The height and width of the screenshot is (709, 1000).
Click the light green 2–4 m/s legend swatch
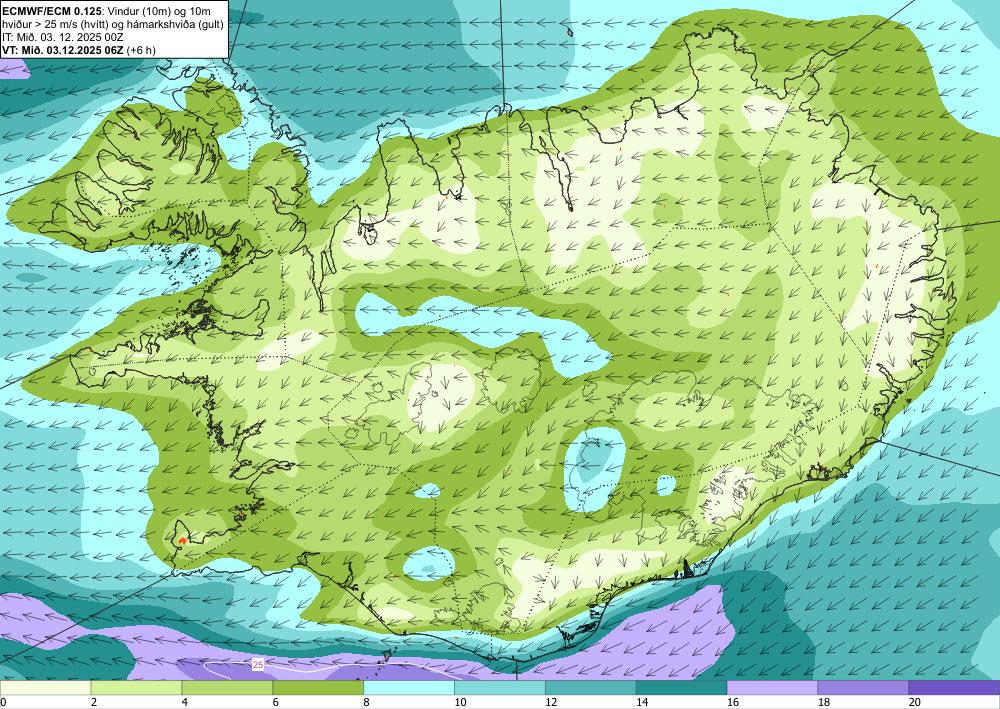point(136,688)
